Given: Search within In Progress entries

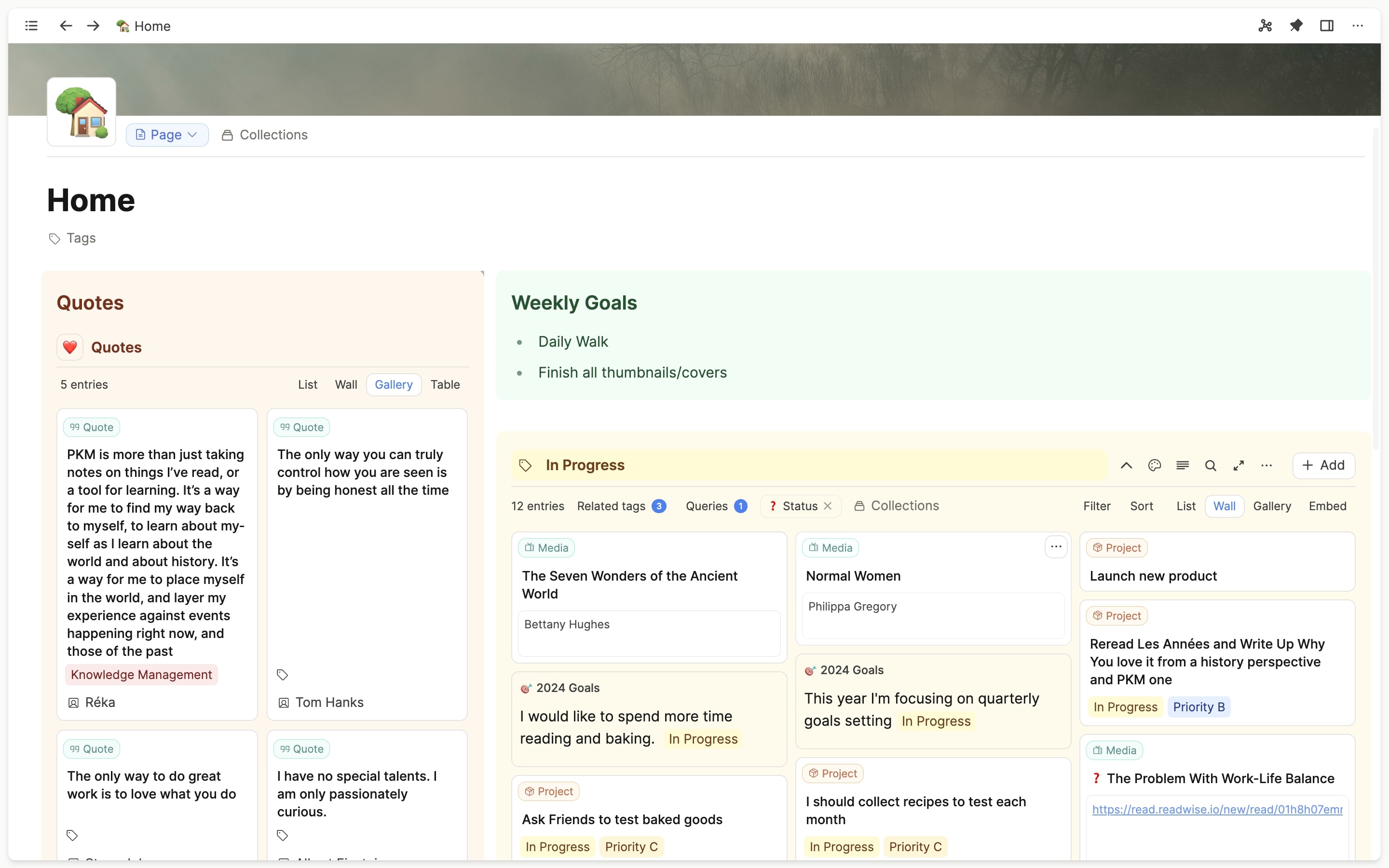Looking at the screenshot, I should (x=1211, y=465).
